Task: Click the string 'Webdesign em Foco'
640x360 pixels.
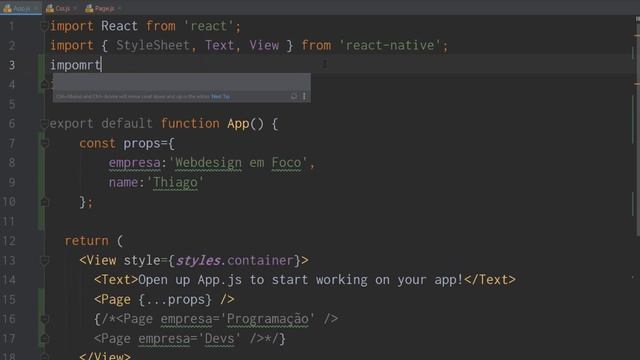Action: tap(241, 163)
